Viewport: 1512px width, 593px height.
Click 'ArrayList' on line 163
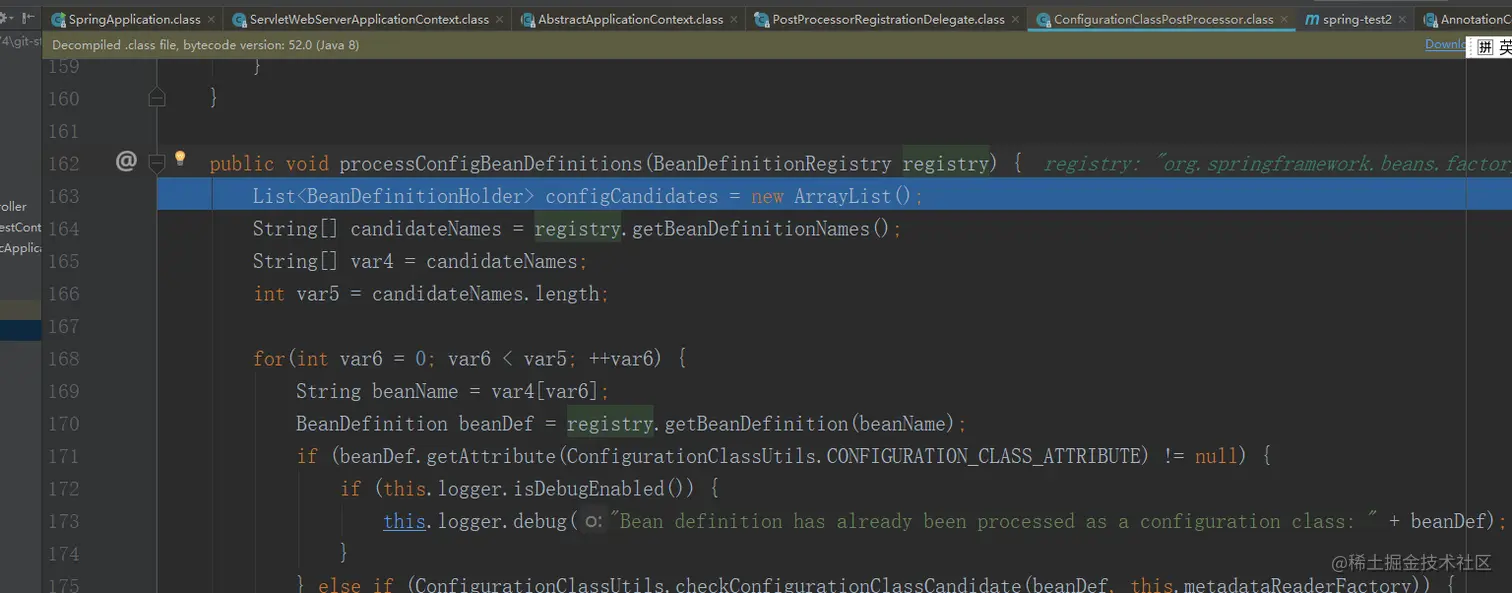(x=843, y=196)
